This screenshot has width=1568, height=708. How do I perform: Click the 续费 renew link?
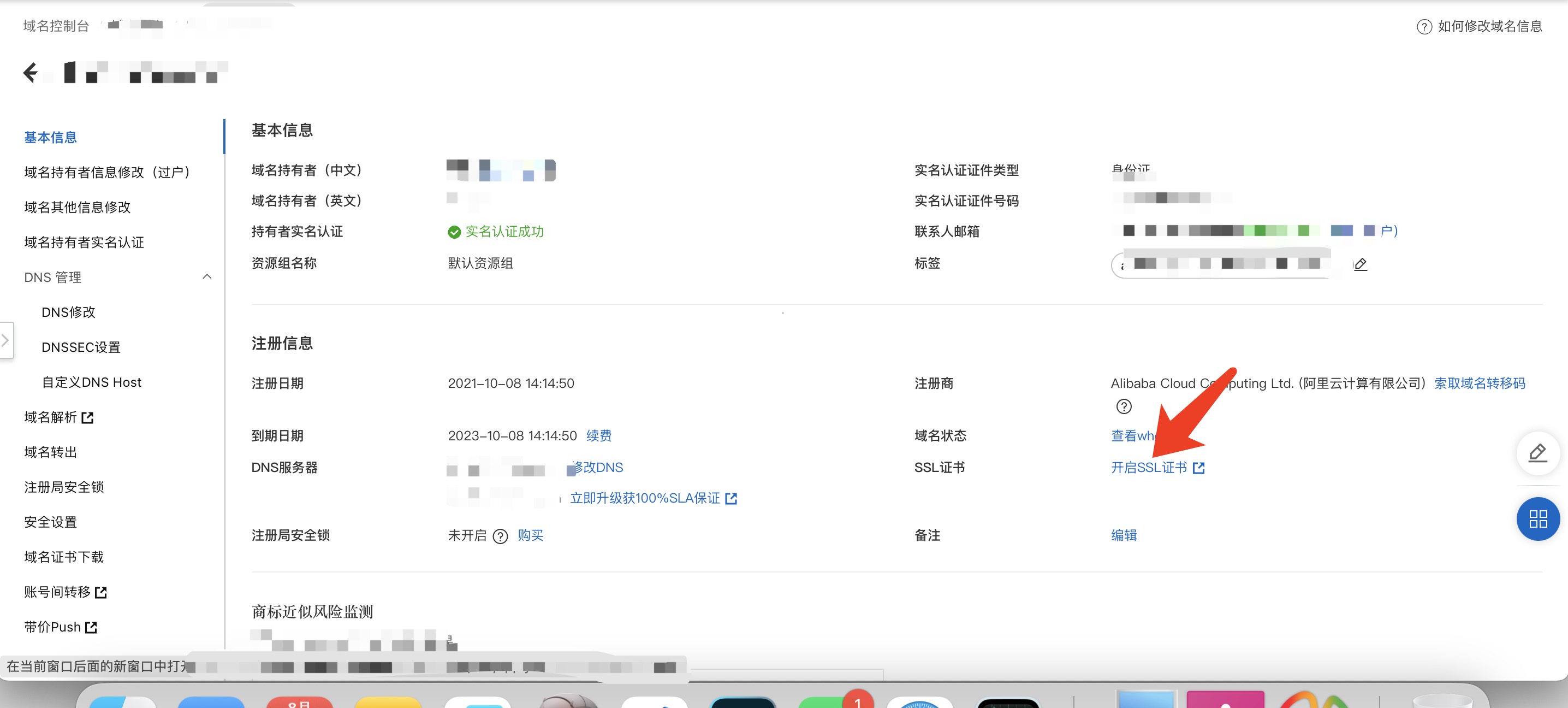coord(599,435)
